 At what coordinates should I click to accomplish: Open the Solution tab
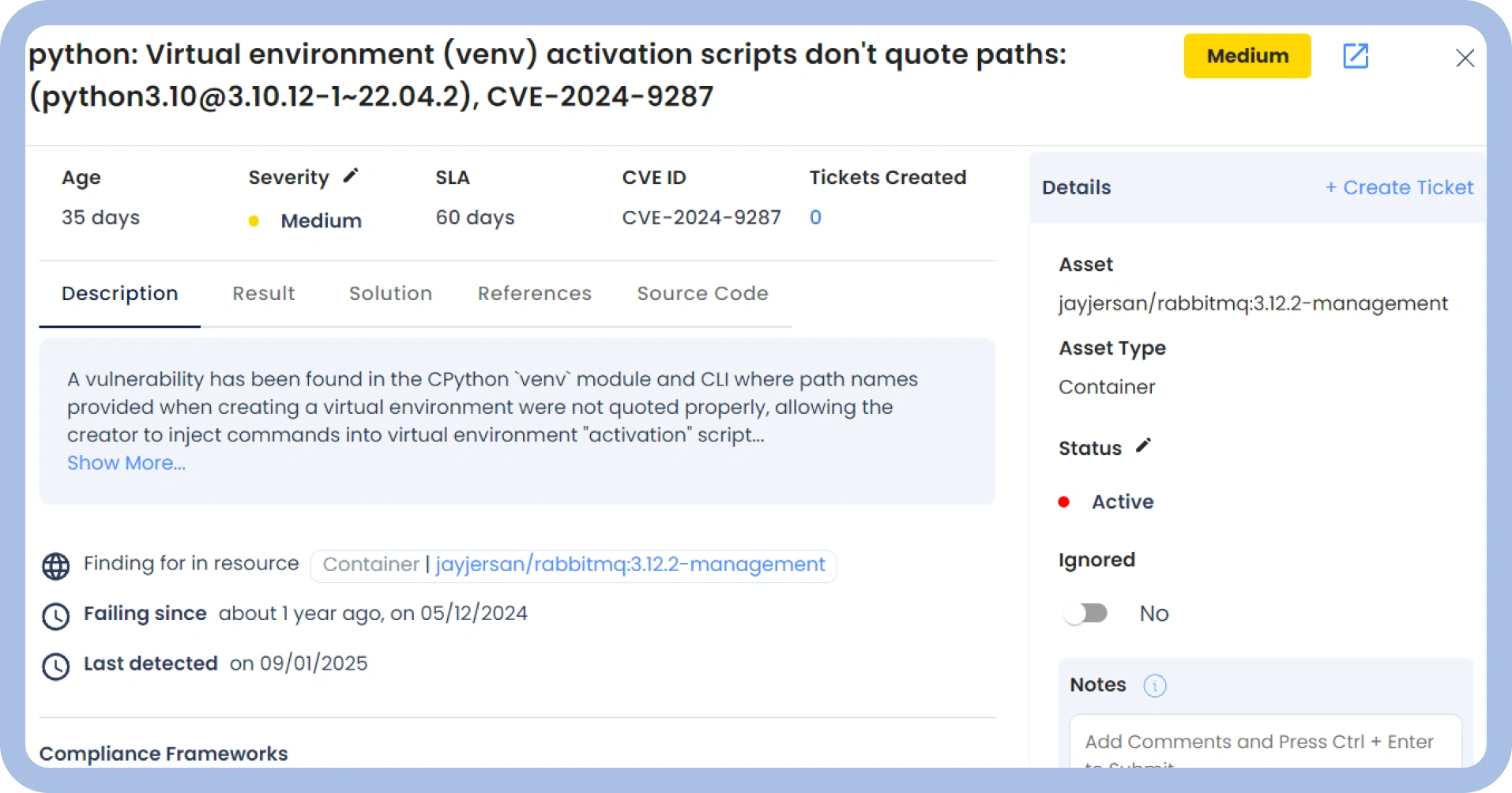pos(390,294)
